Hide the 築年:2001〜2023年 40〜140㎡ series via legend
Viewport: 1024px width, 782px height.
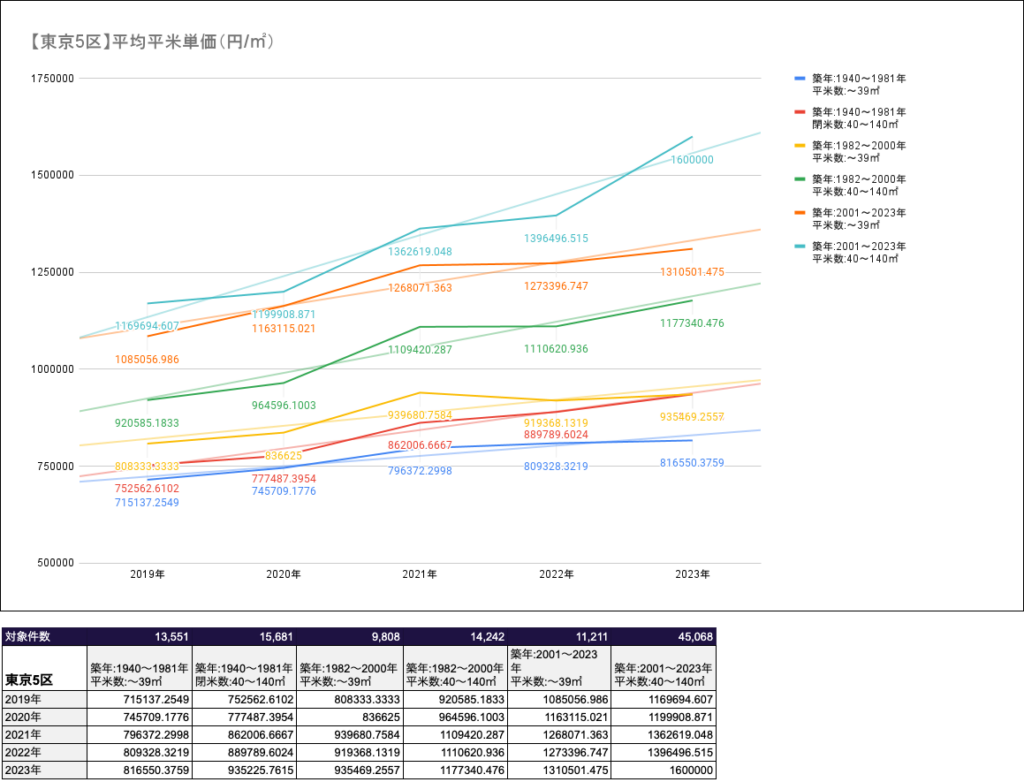(x=860, y=252)
